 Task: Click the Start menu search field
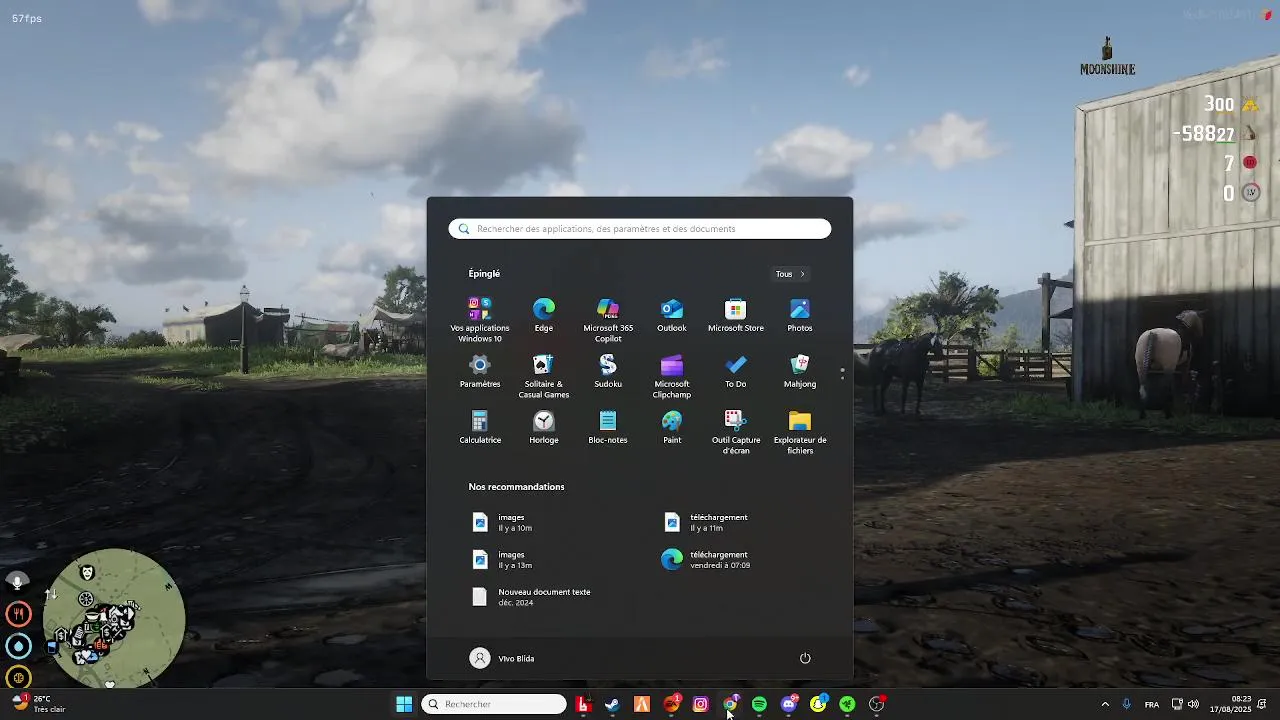640,229
